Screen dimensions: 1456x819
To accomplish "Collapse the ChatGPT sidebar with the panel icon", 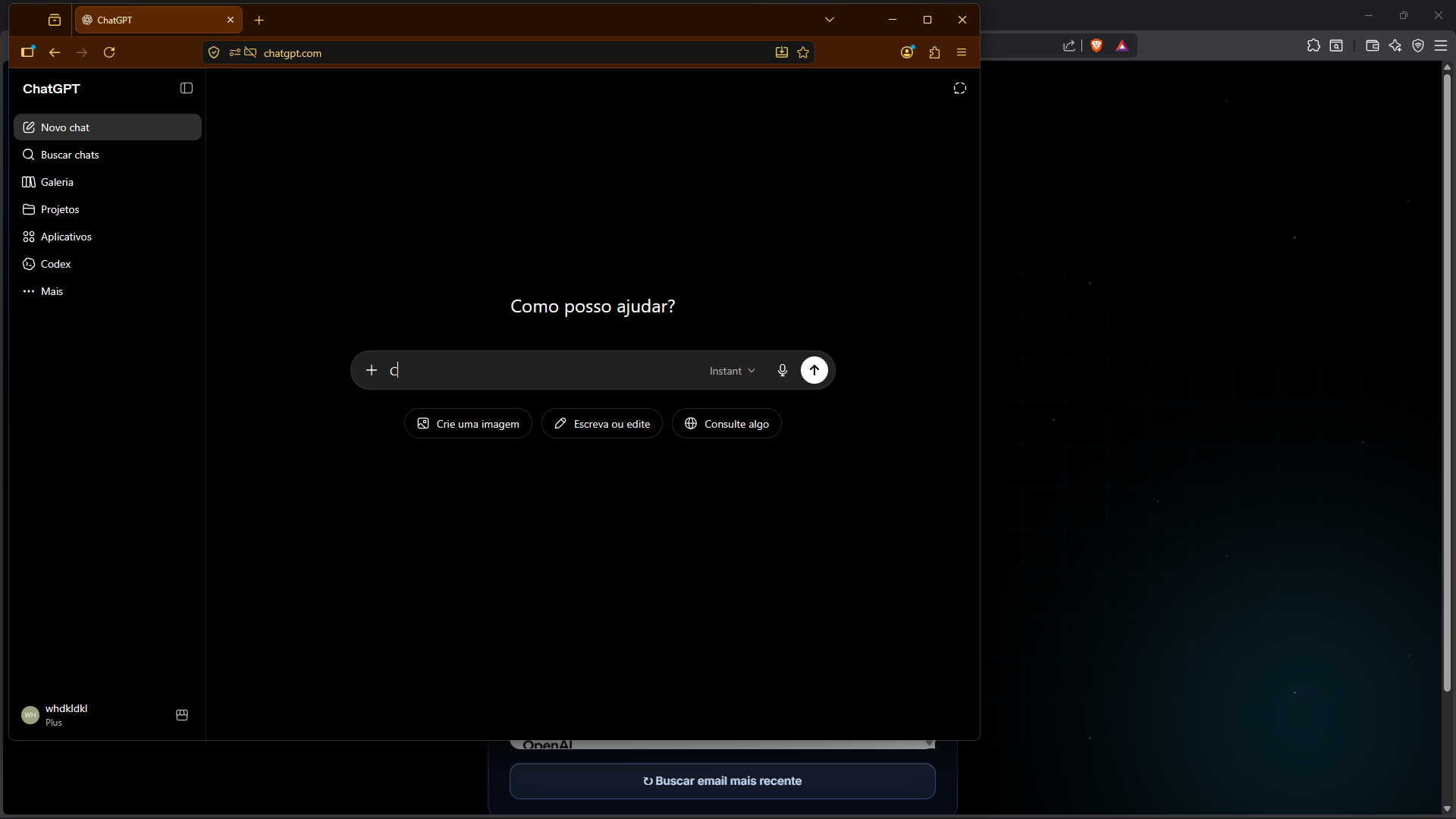I will [x=187, y=89].
